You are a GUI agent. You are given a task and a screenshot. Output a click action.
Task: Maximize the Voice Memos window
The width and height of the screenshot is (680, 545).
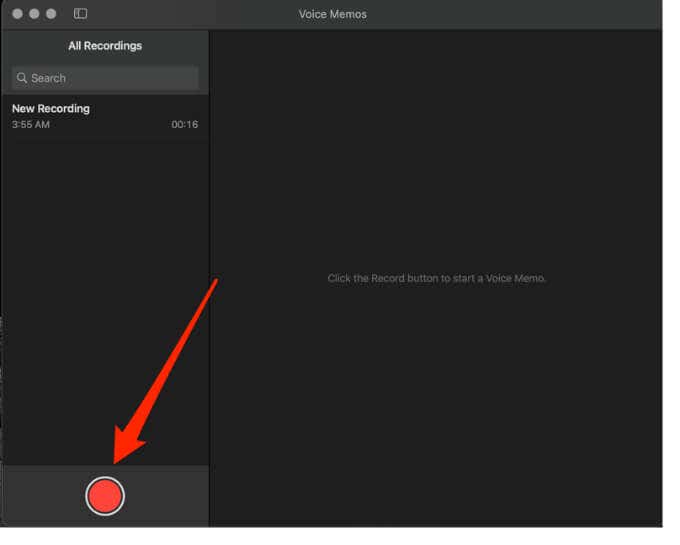(x=51, y=14)
